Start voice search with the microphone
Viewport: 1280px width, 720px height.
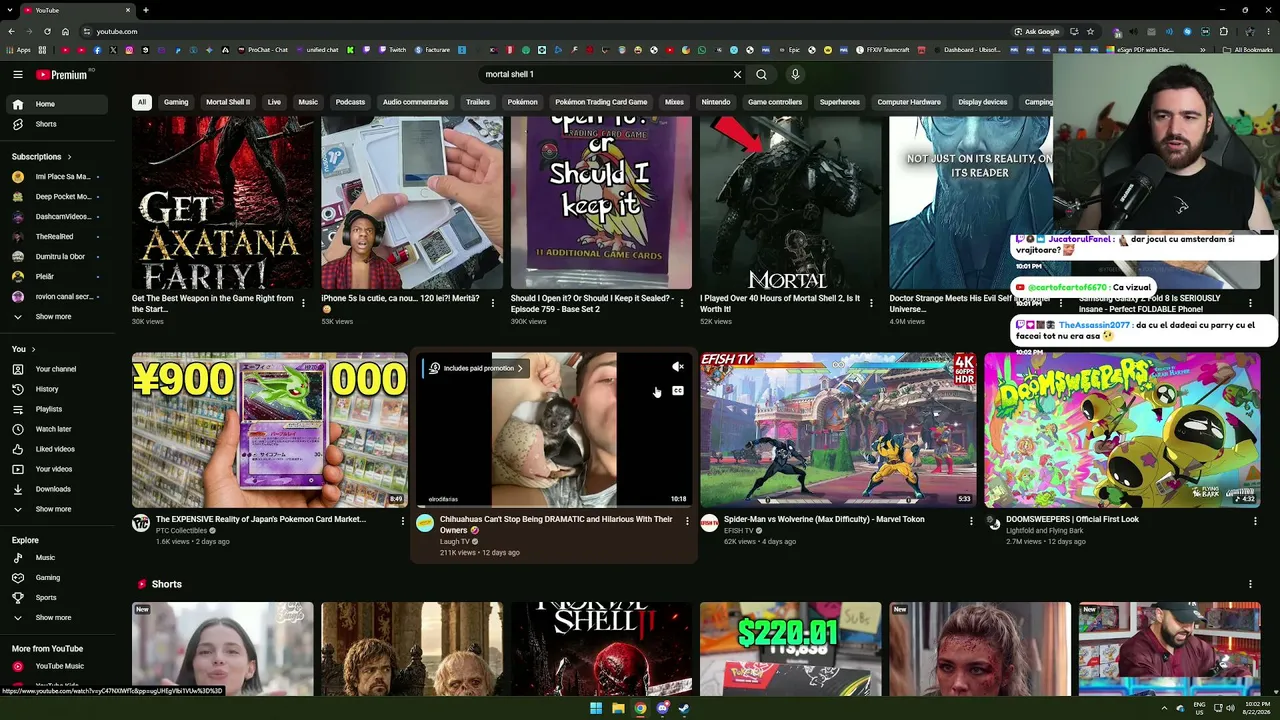(x=795, y=74)
